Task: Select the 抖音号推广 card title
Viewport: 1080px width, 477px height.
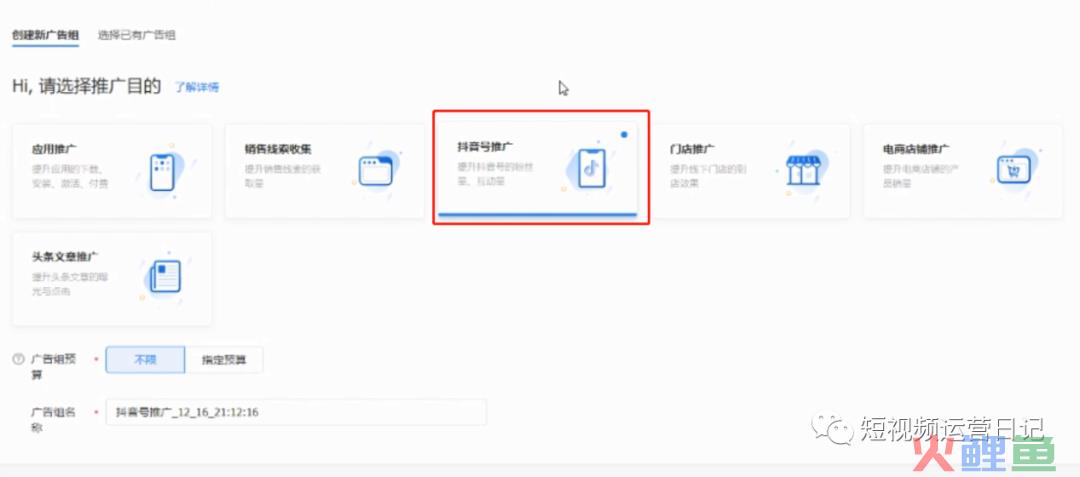Action: tap(486, 147)
